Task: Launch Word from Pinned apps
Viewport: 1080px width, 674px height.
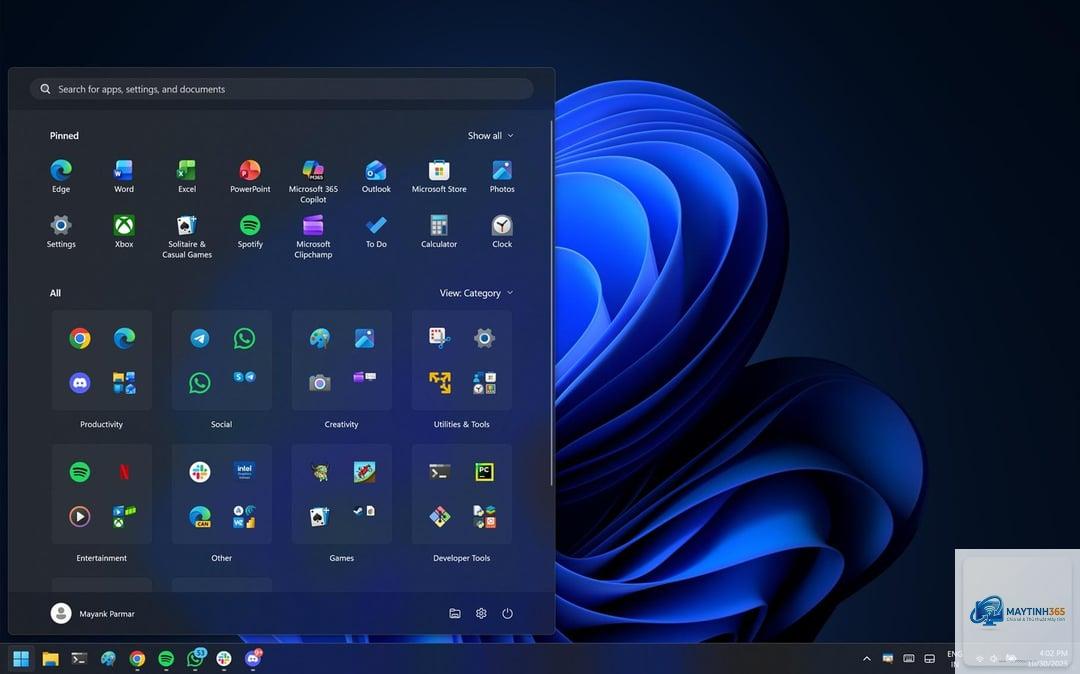Action: tap(124, 176)
